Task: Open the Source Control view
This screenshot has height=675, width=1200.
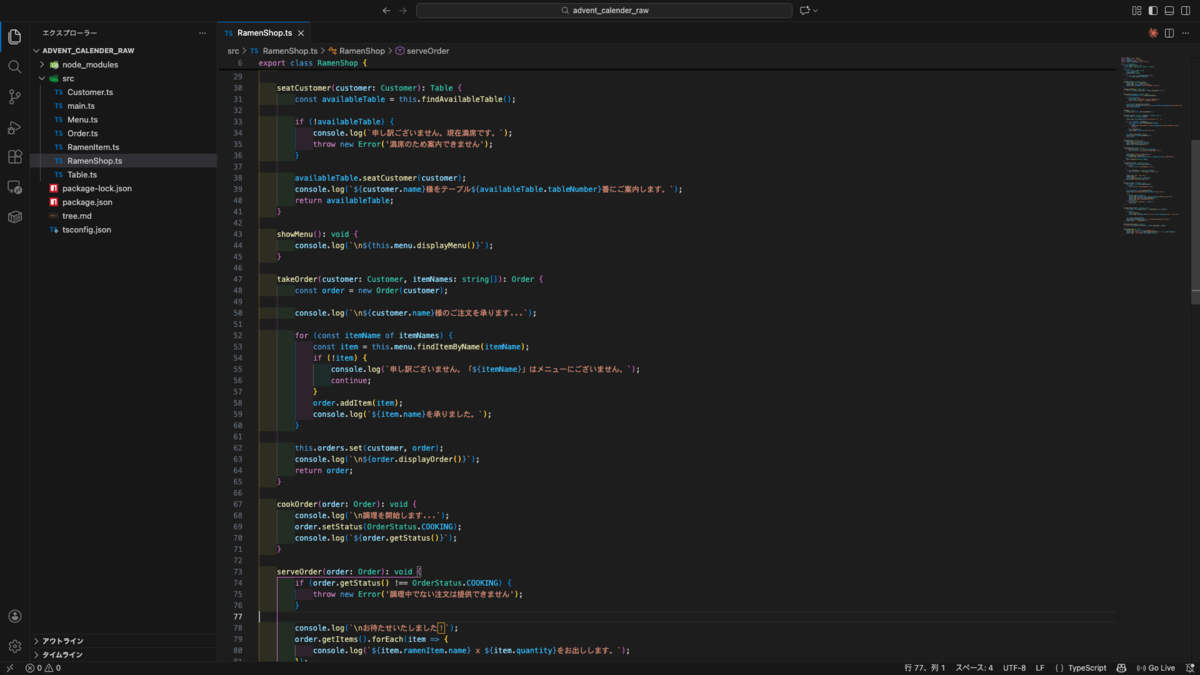Action: tap(14, 97)
